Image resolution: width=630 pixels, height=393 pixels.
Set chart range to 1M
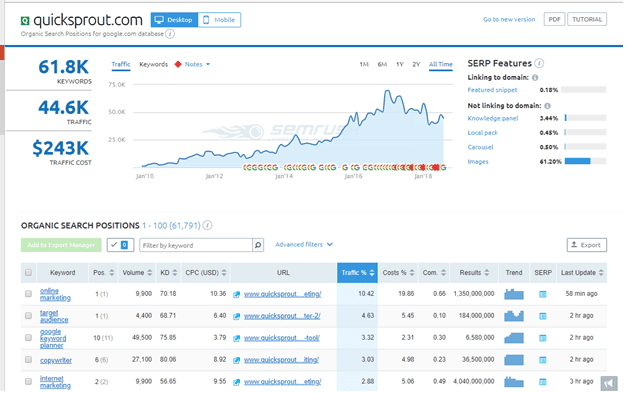pyautogui.click(x=364, y=64)
